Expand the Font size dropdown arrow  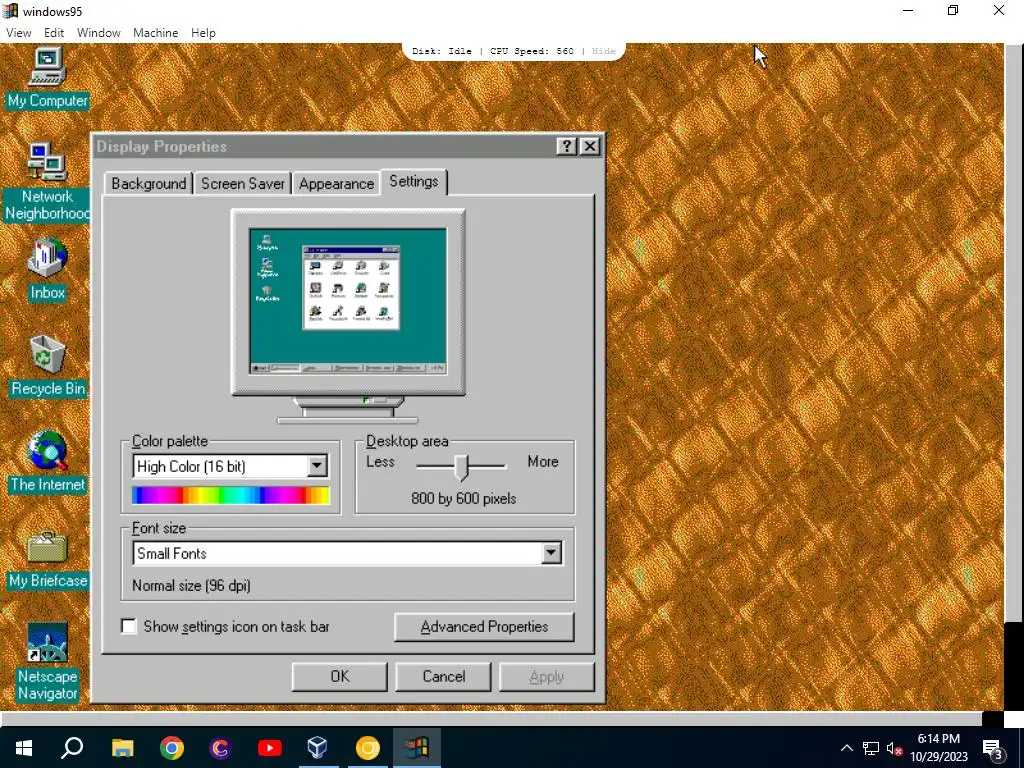pos(551,553)
